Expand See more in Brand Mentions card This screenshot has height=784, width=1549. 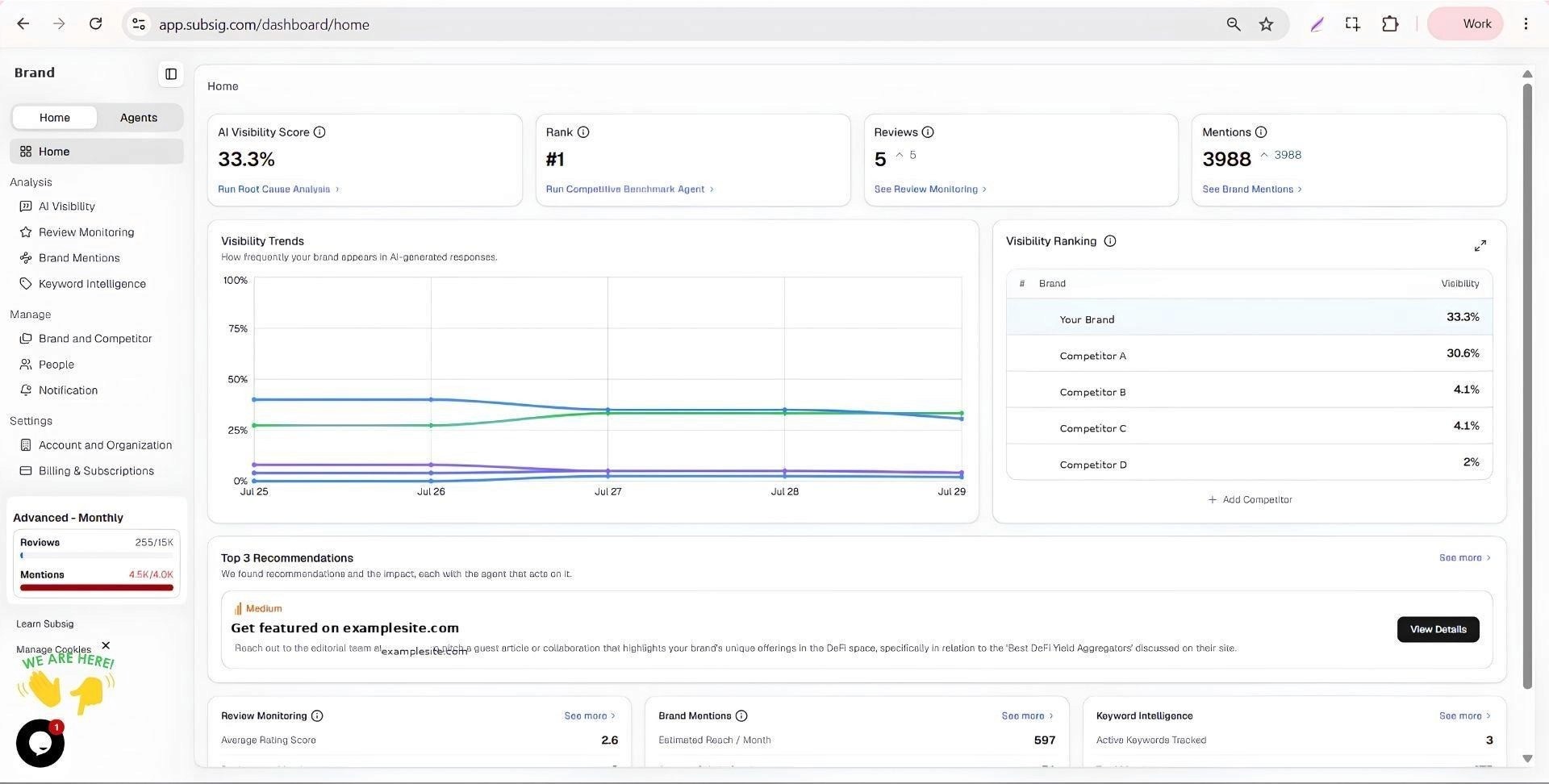coord(1027,716)
